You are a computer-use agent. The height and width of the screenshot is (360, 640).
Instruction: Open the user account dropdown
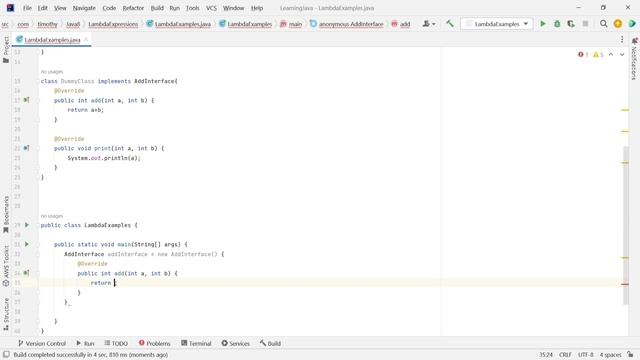pos(429,24)
